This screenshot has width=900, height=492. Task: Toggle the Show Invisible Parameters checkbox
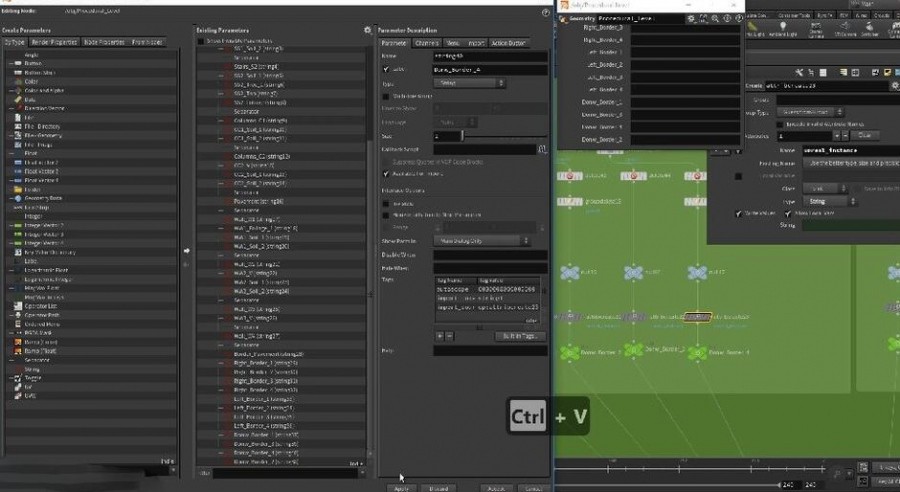200,41
